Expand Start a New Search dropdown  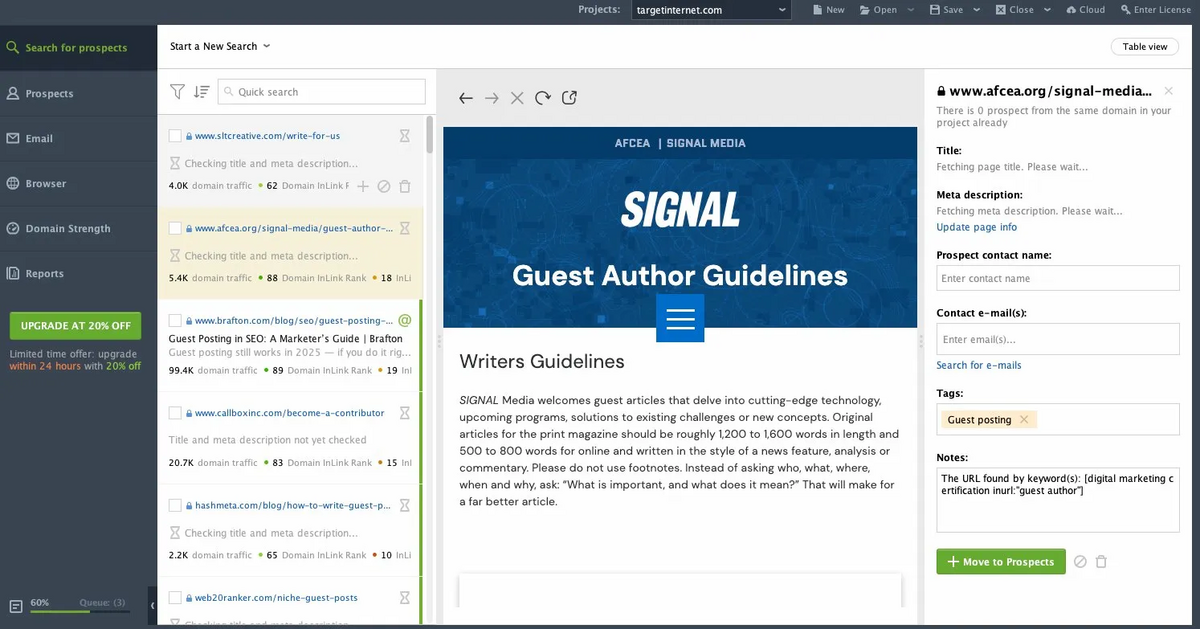coord(220,46)
